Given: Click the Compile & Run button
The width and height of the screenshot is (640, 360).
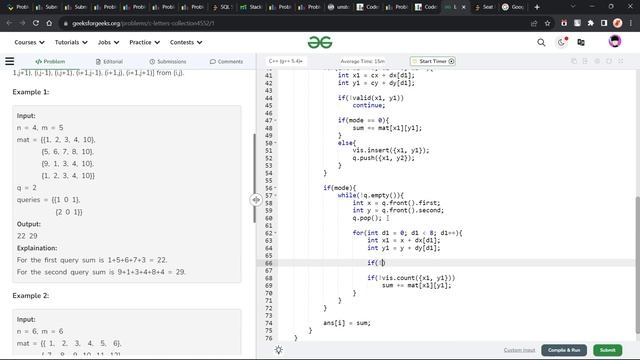Looking at the screenshot, I should 564,350.
